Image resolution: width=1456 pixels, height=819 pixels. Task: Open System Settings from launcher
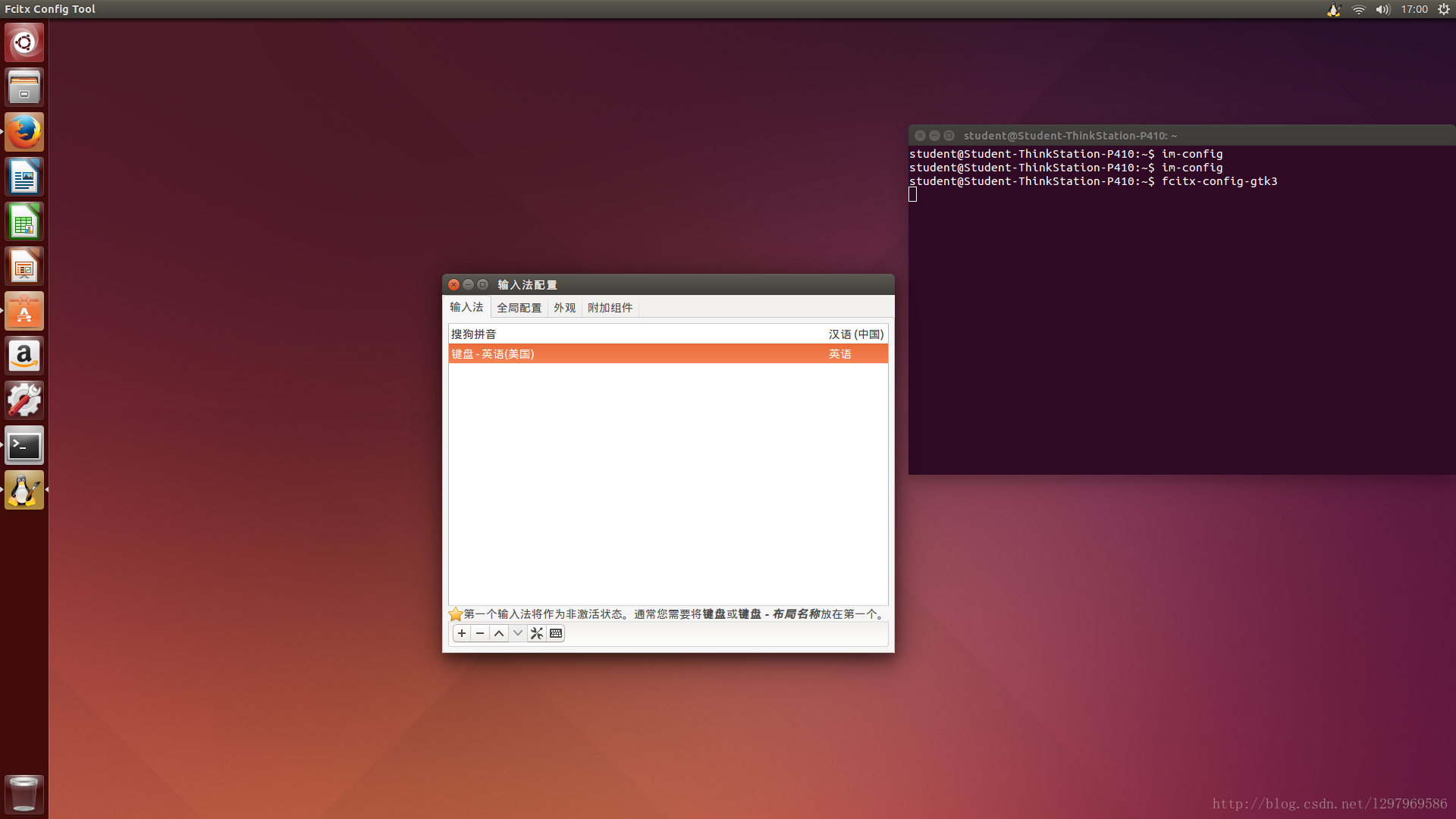(x=24, y=400)
